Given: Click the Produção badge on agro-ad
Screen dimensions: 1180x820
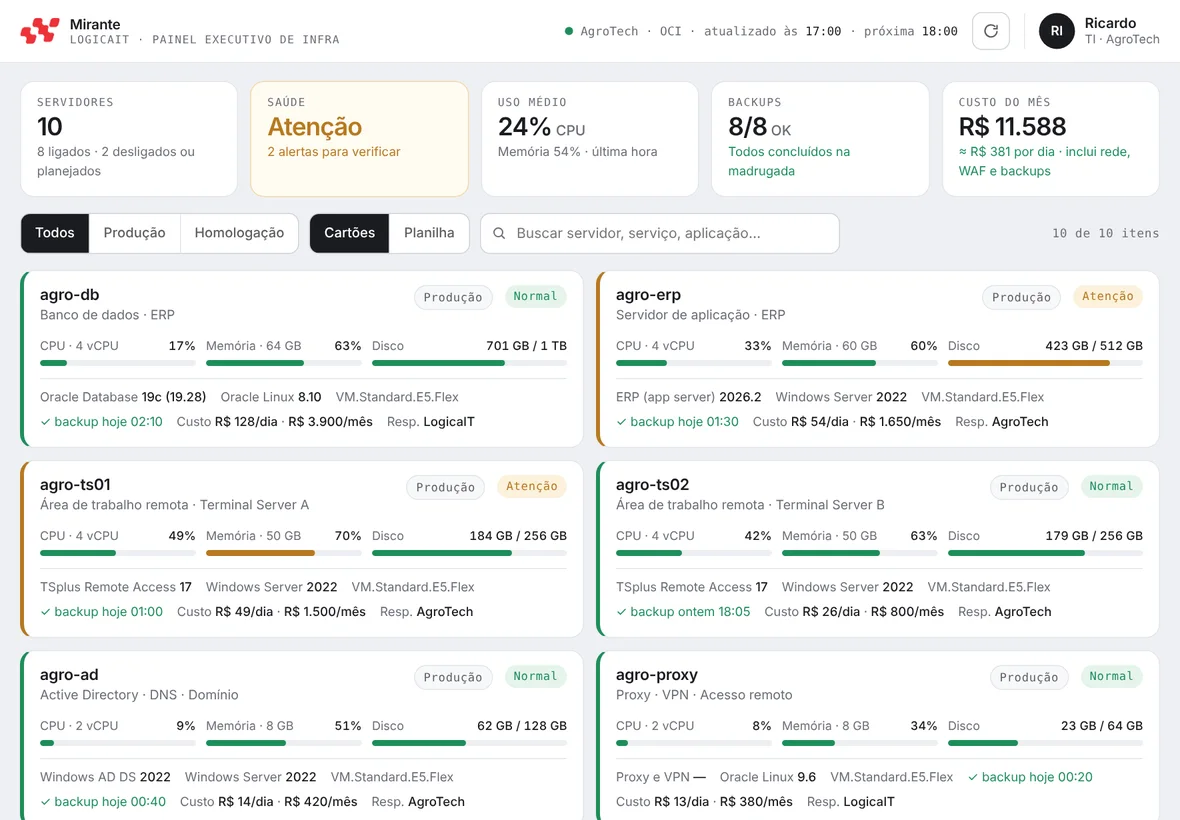Looking at the screenshot, I should [453, 677].
